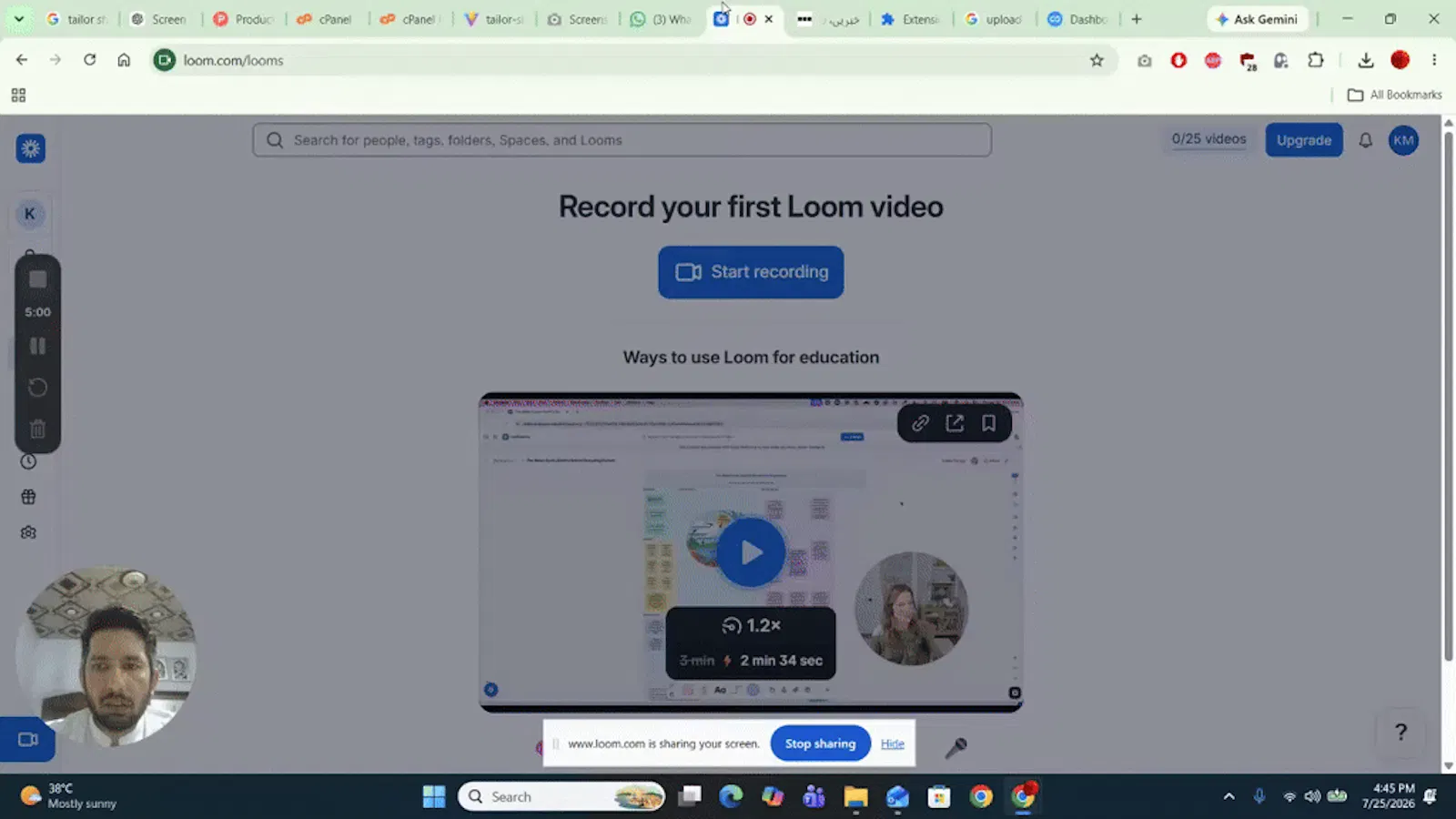Viewport: 1456px width, 819px height.
Task: Open the browser Downloads icon
Action: click(1365, 60)
